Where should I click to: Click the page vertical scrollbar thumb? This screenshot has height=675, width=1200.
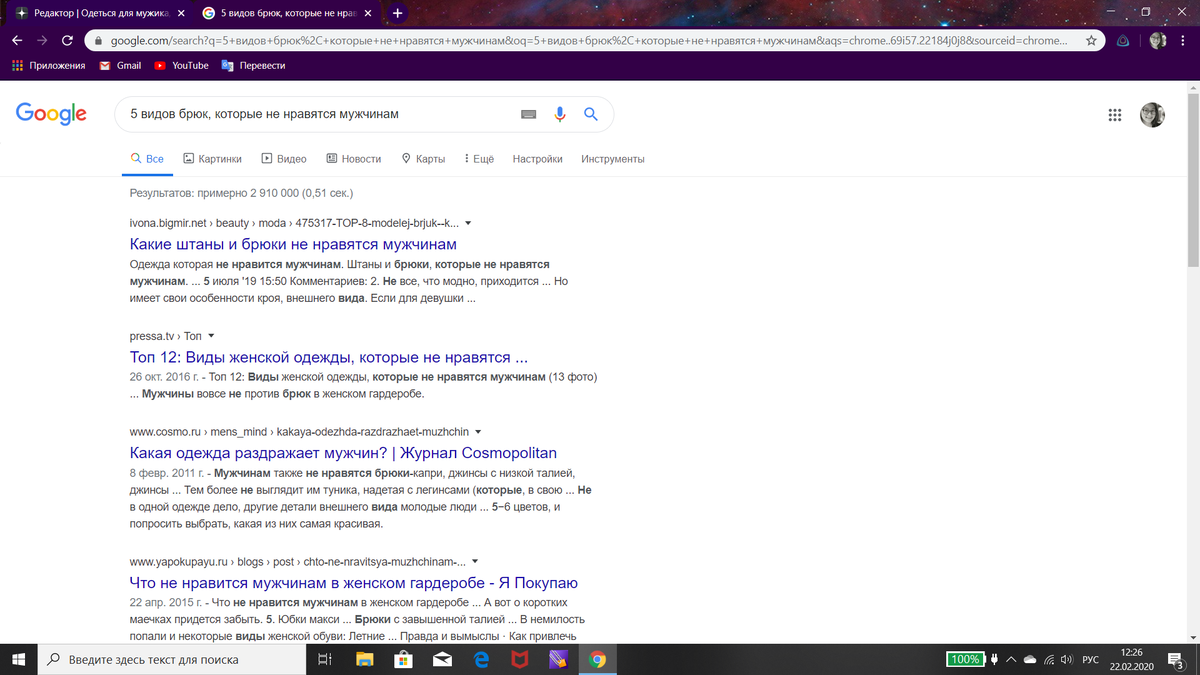1192,180
